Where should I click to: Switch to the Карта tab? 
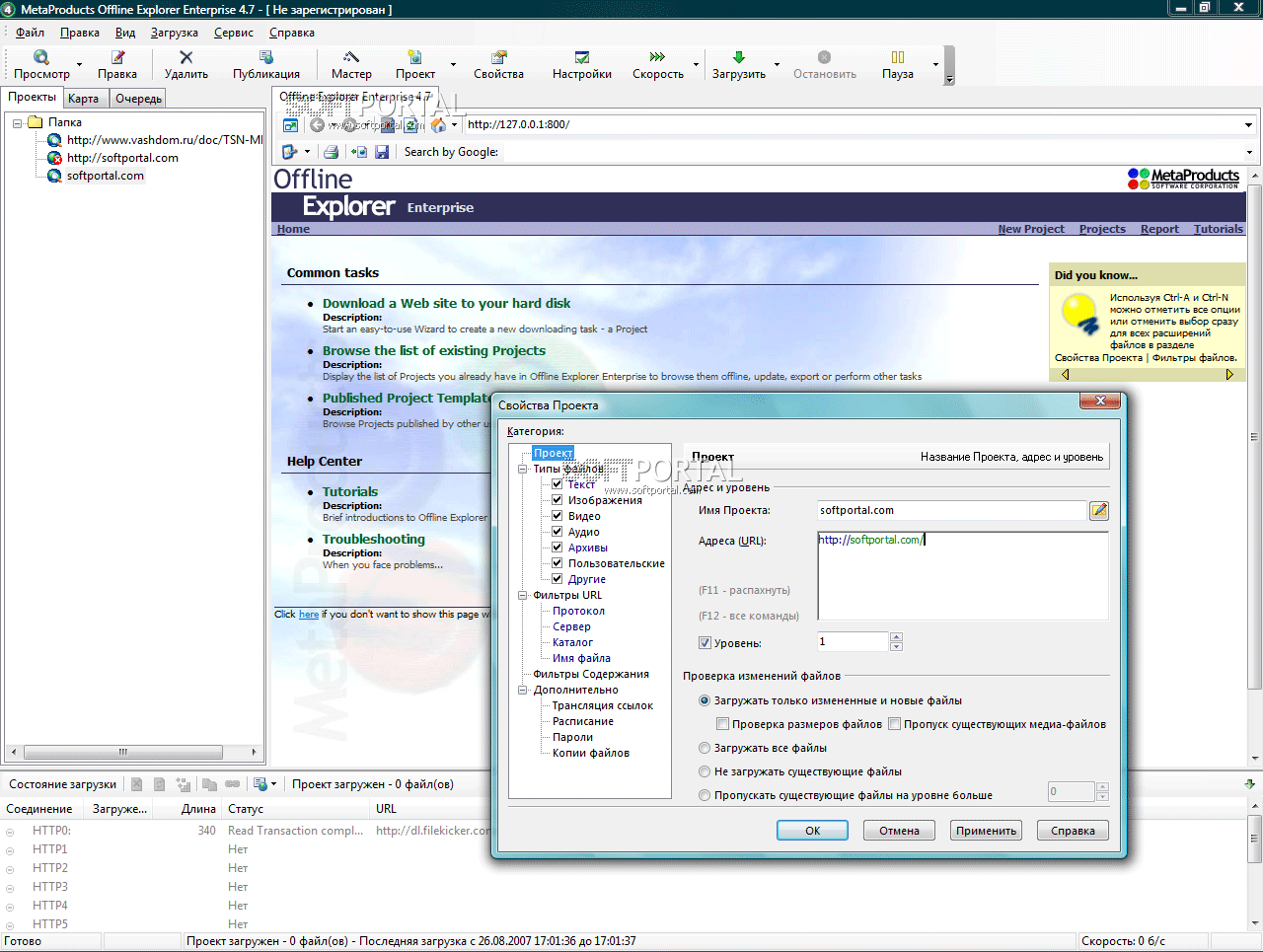tap(84, 99)
